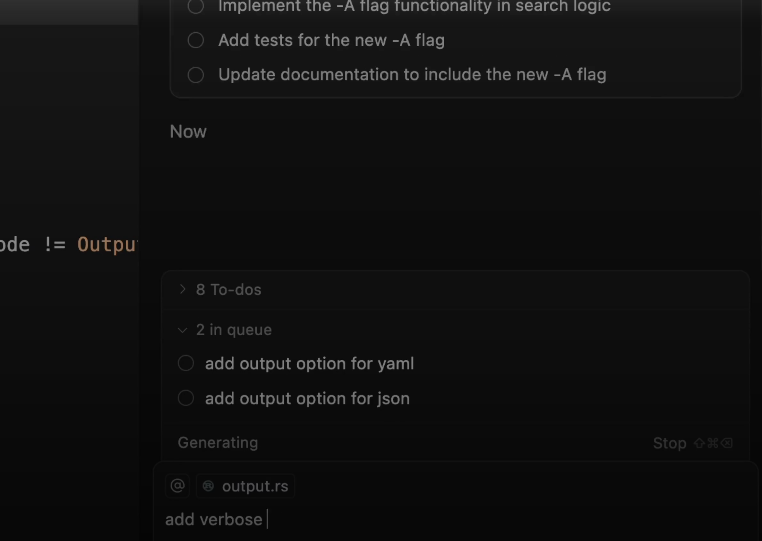Click the 'Now' timestamp label

188,132
